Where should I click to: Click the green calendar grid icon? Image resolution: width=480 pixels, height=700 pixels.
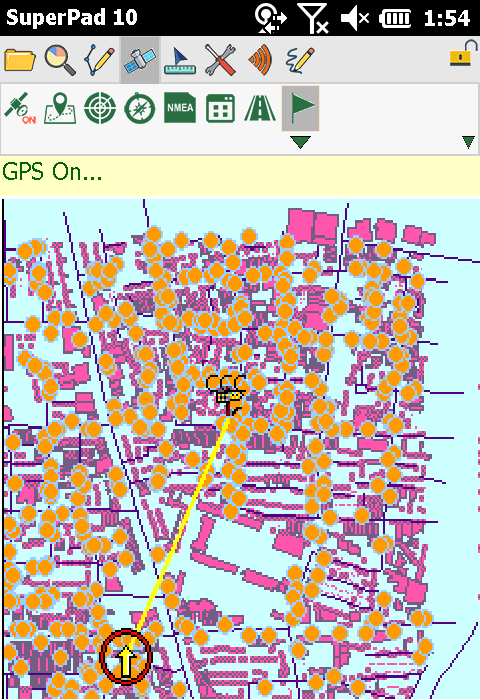[220, 108]
